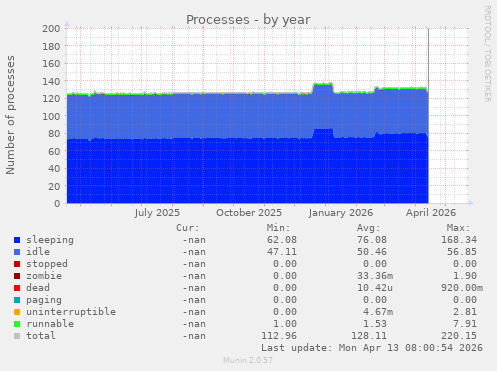Click runnable max value 7.91
Image resolution: width=497 pixels, height=371 pixels.
click(465, 324)
